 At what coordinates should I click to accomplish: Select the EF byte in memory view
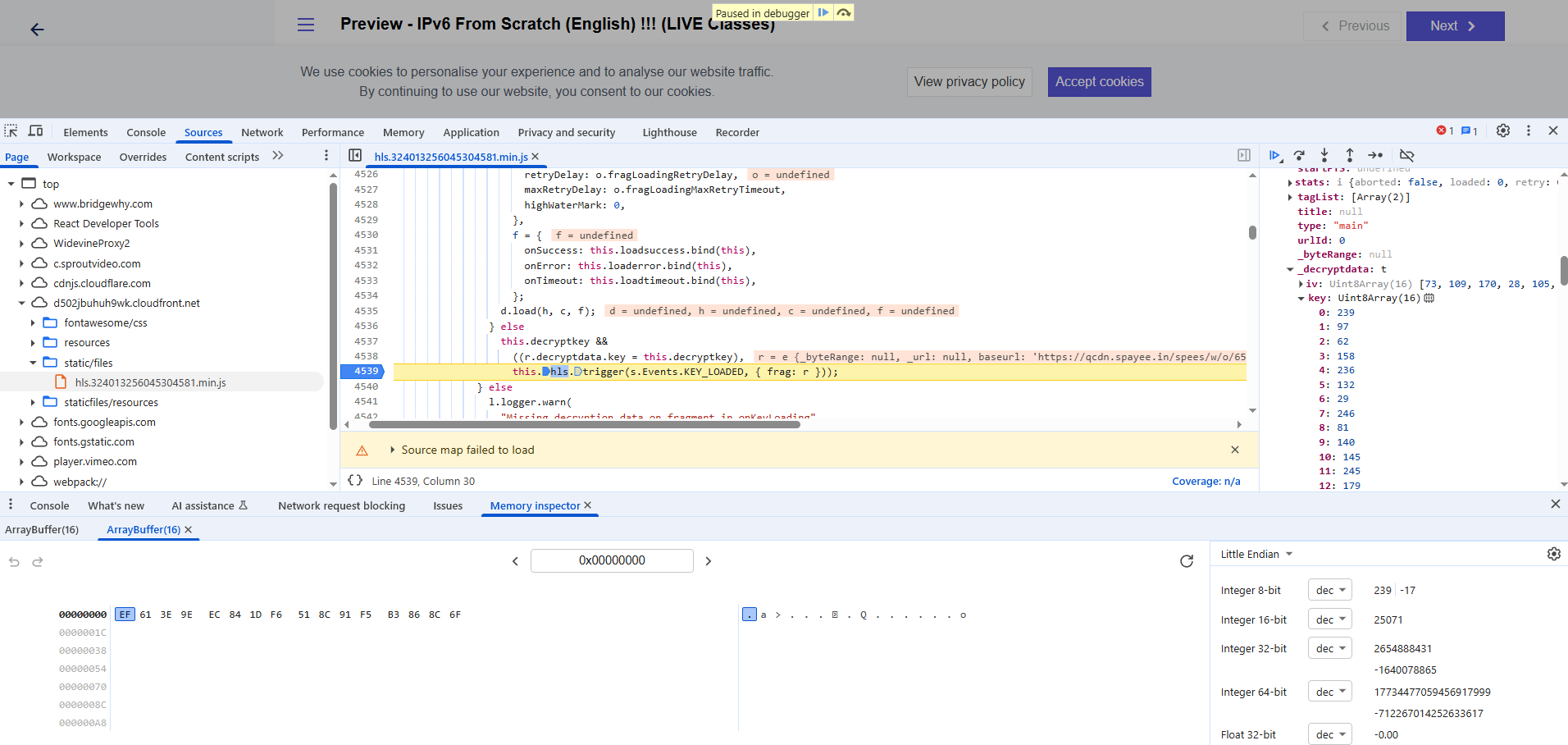pos(125,615)
